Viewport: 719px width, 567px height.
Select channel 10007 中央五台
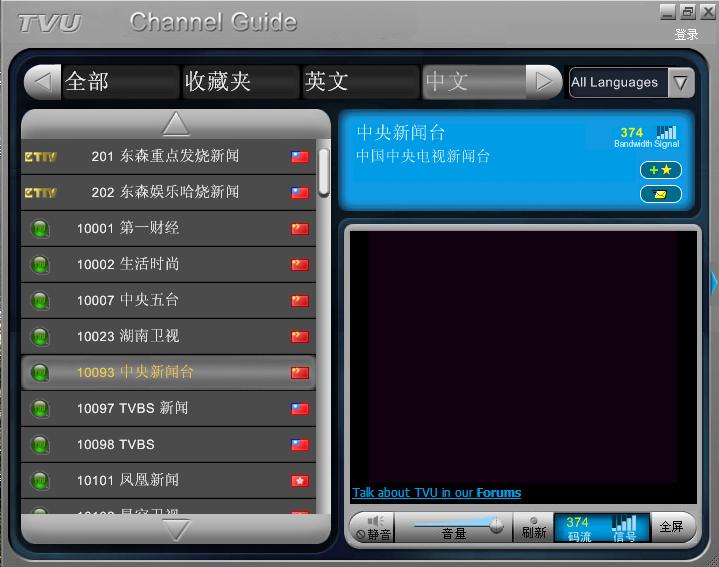pyautogui.click(x=168, y=301)
